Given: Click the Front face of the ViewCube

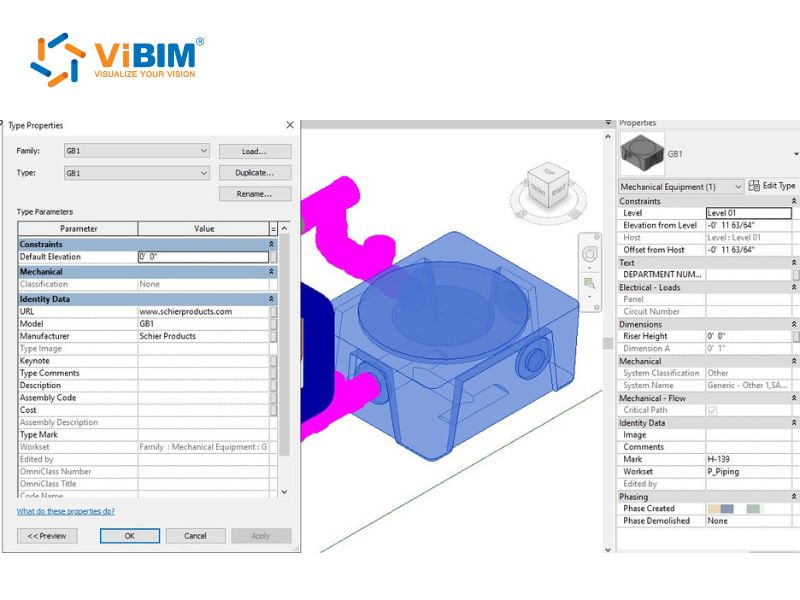Looking at the screenshot, I should [x=537, y=190].
